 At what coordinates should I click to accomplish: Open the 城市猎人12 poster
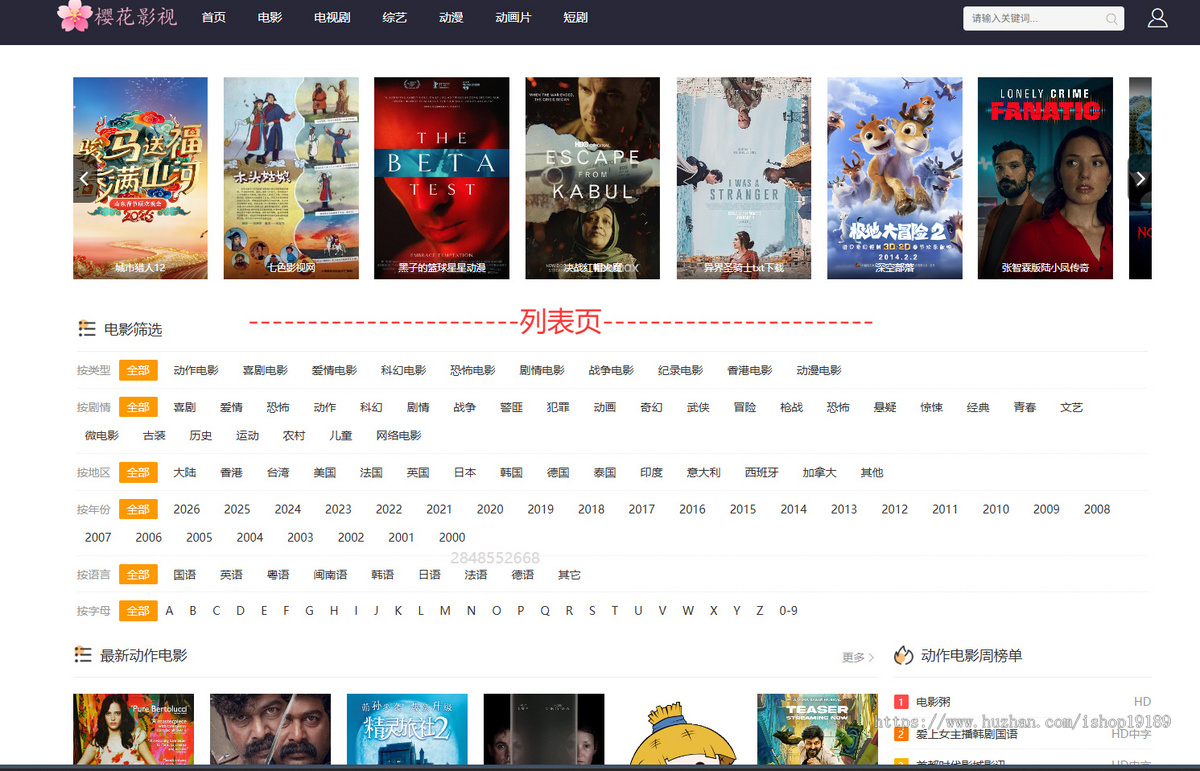pyautogui.click(x=140, y=178)
